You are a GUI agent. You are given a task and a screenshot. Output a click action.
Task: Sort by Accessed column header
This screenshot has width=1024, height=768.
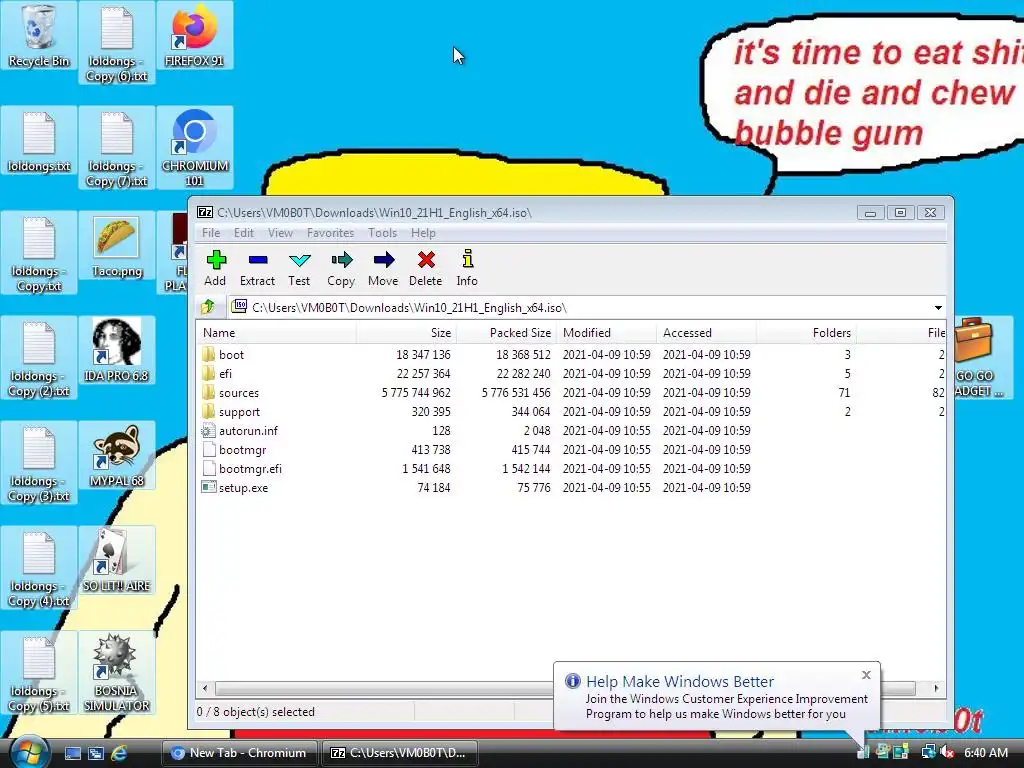(x=706, y=332)
